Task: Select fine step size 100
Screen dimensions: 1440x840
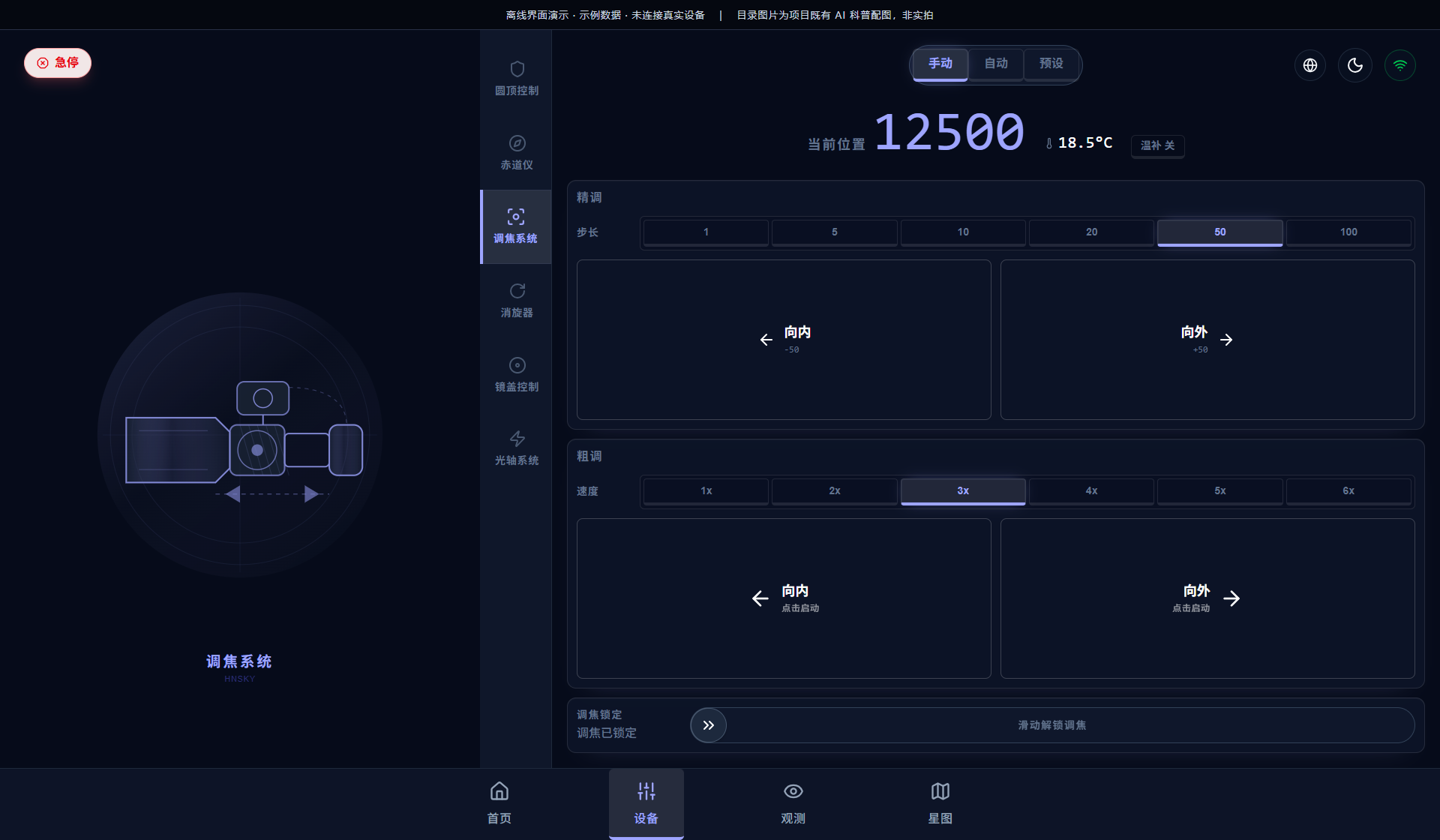Action: point(1349,232)
